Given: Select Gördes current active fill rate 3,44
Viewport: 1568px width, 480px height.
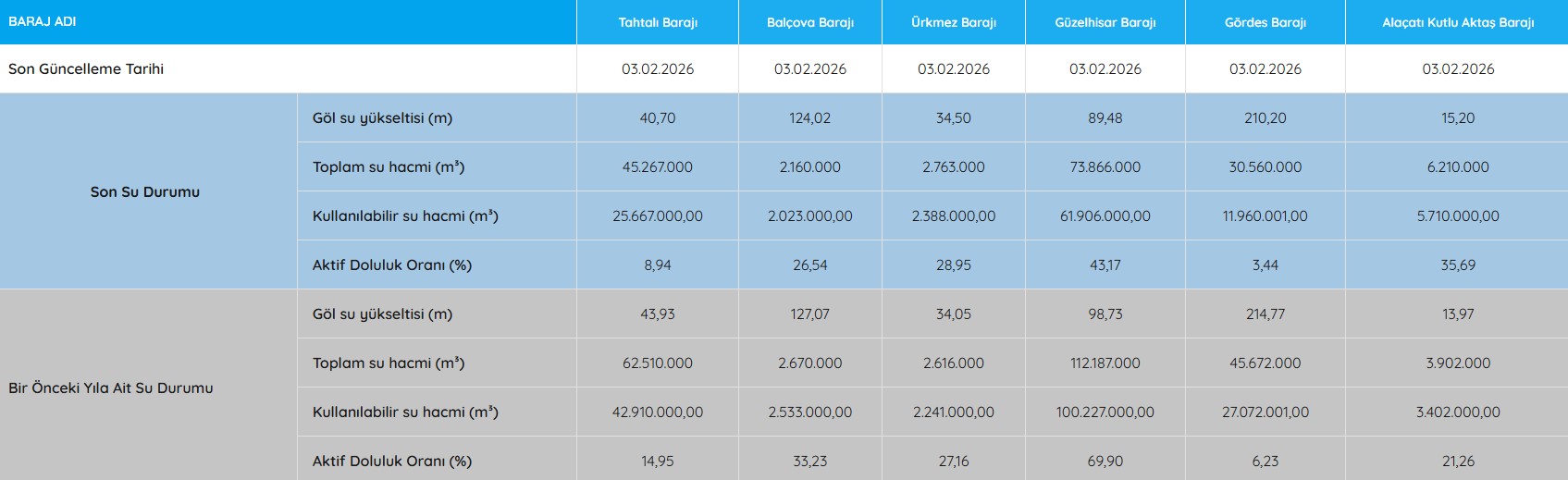Looking at the screenshot, I should 1265,265.
